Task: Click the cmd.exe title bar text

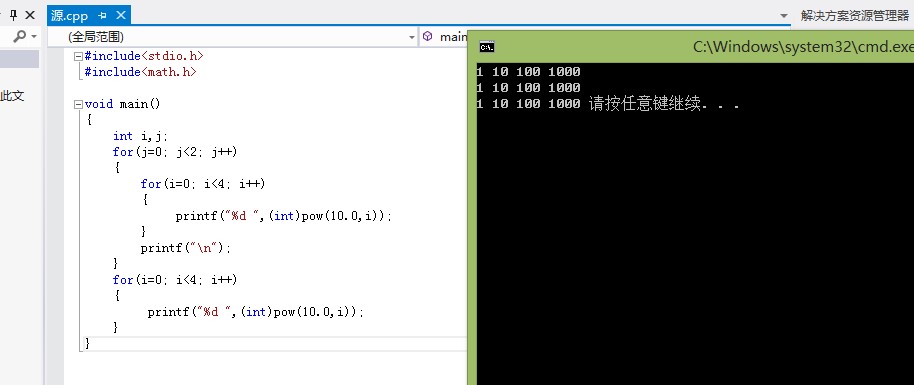Action: coord(803,47)
